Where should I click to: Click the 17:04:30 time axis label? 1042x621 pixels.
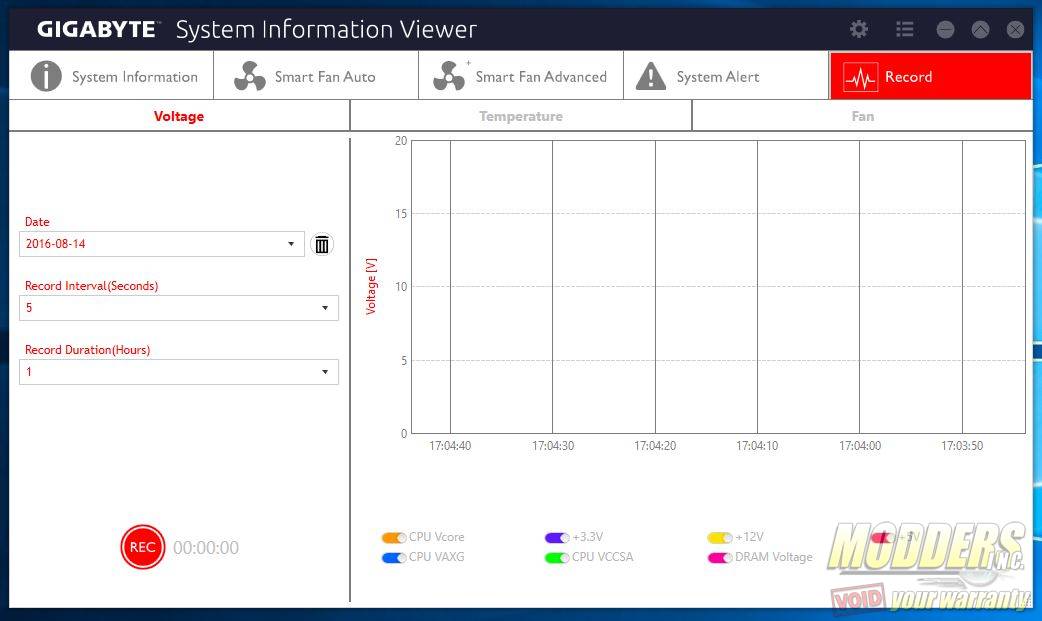coord(553,445)
